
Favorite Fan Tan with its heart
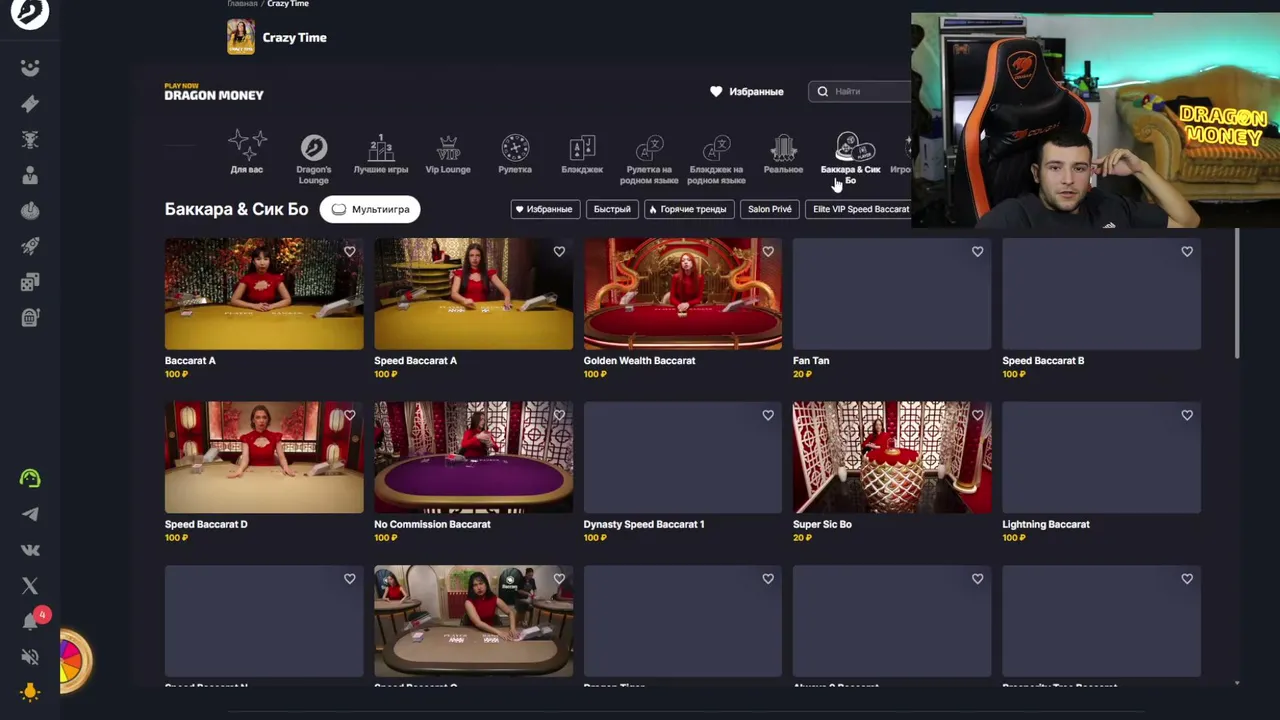pos(978,252)
